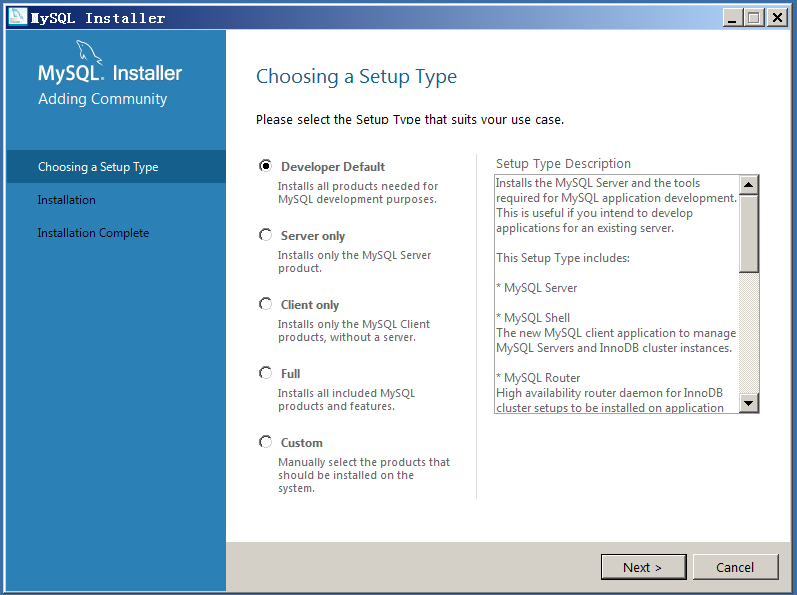The image size is (797, 595).
Task: Click the description scrollbar down arrow
Action: (749, 403)
